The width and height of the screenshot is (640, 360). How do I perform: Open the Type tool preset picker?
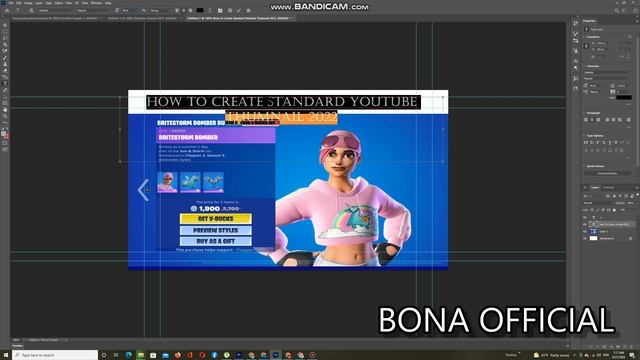coord(18,10)
